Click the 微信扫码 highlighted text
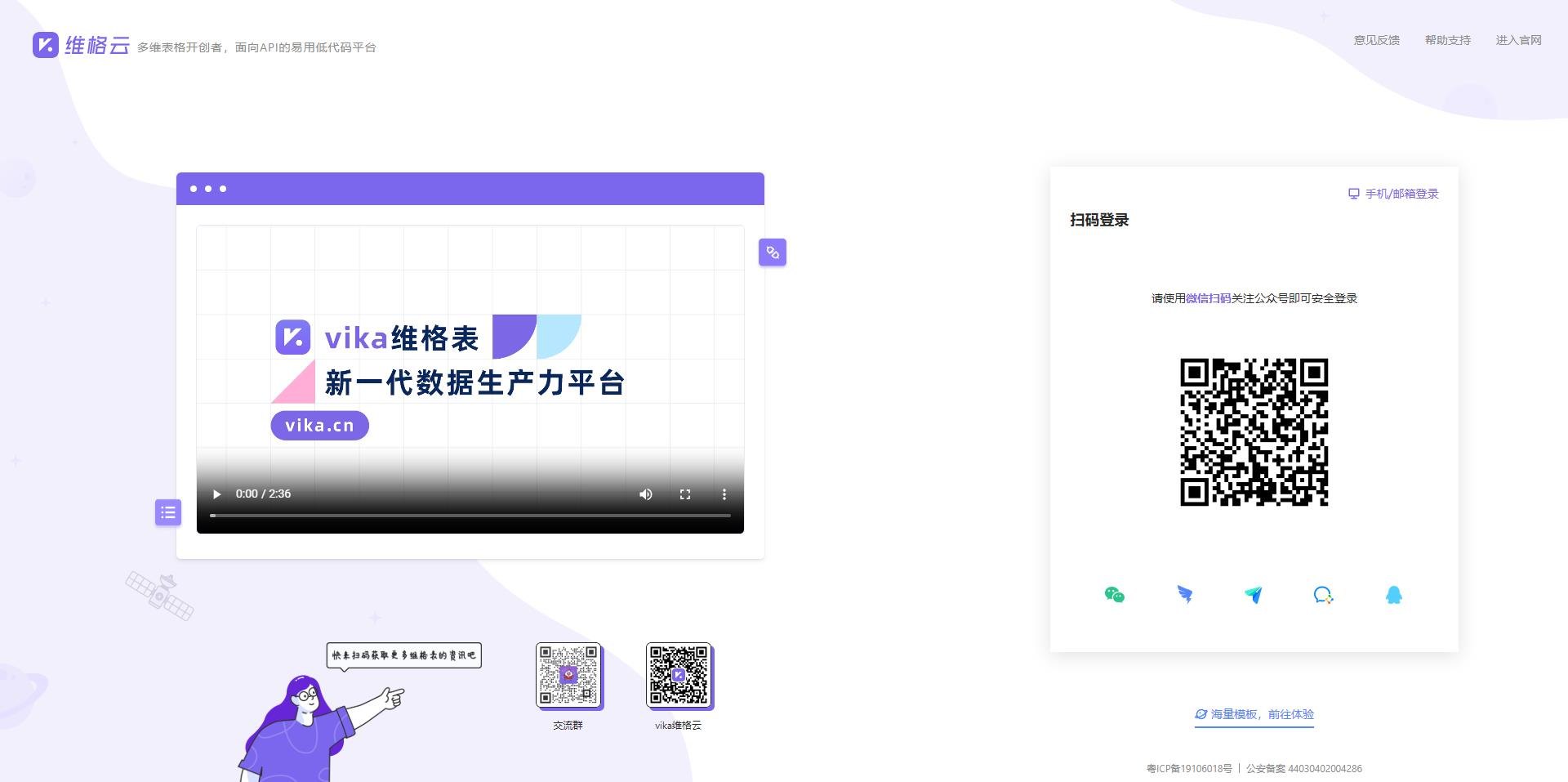 [1208, 298]
